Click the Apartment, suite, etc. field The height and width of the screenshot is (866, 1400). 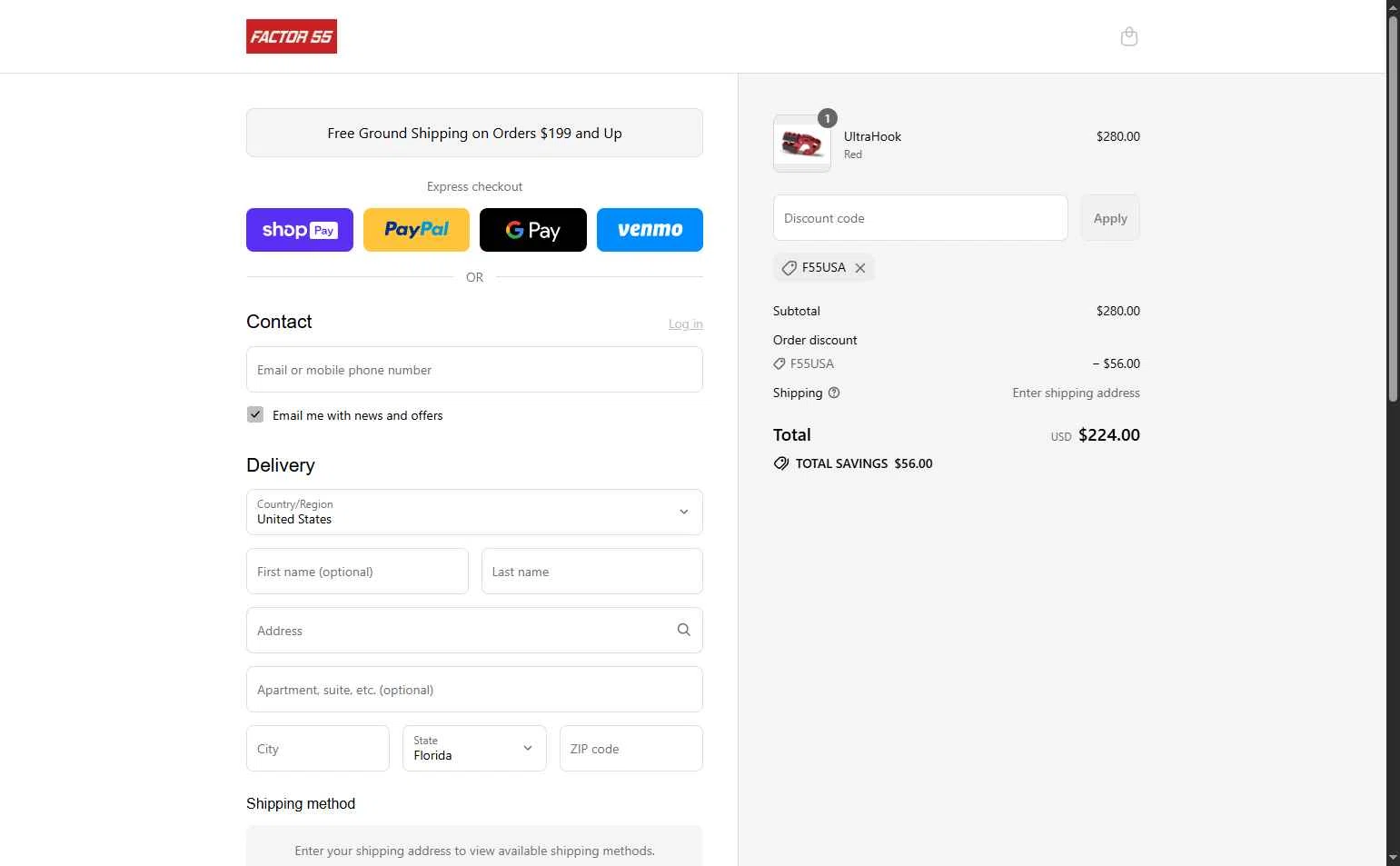[474, 689]
